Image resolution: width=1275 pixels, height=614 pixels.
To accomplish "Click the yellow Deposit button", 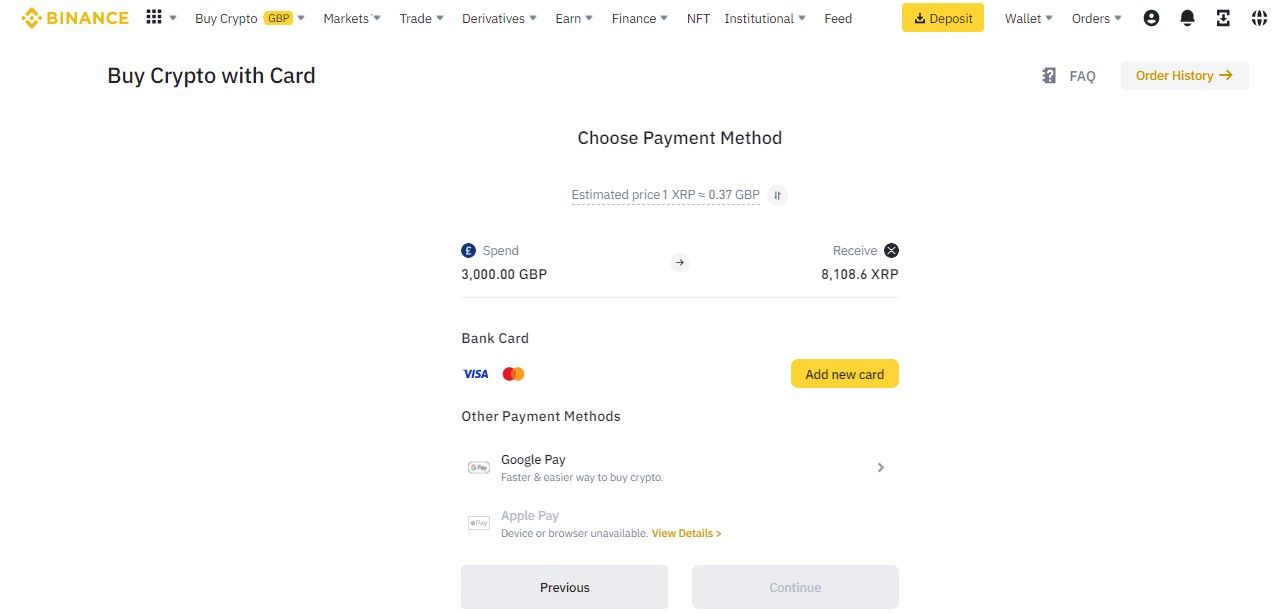I will click(942, 18).
